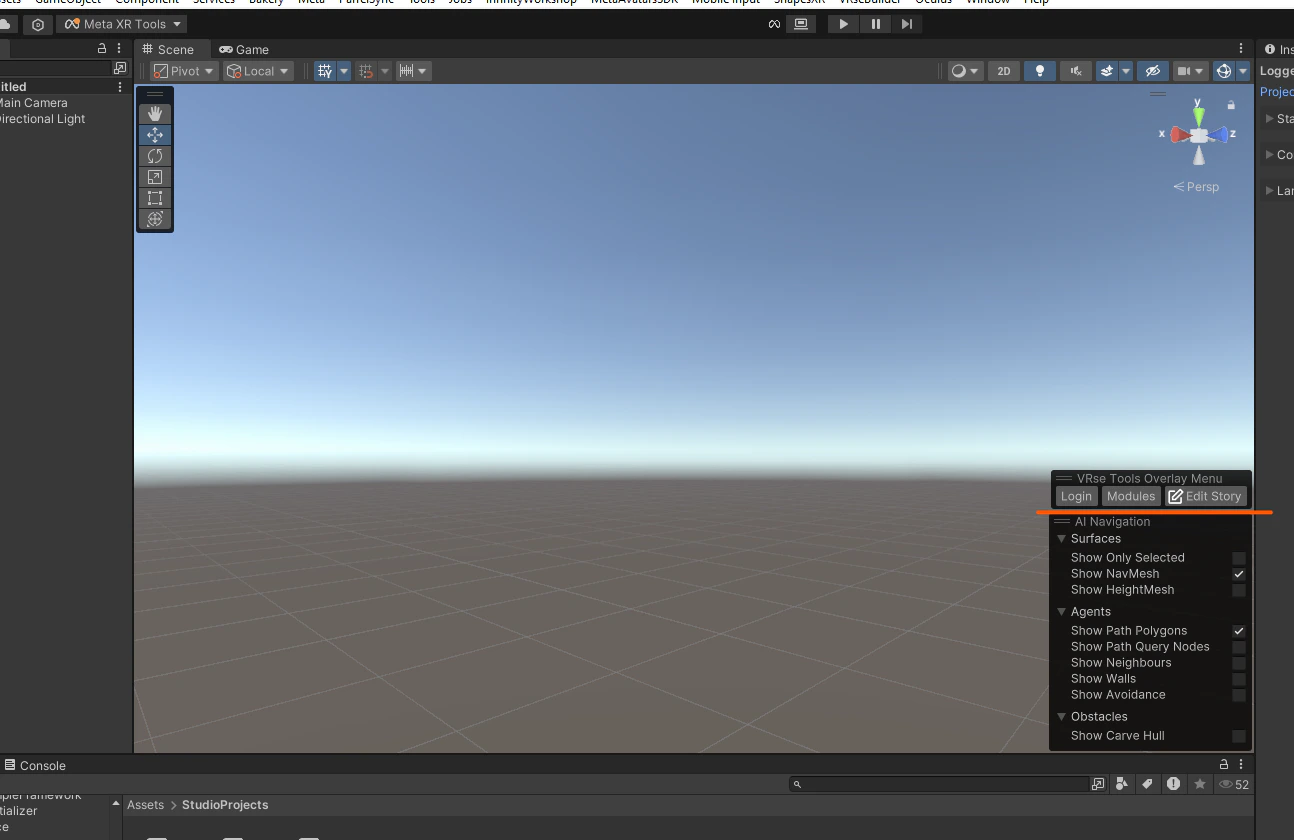The image size is (1294, 840).
Task: Mute scene audio using the speaker icon
Action: pyautogui.click(x=1074, y=71)
